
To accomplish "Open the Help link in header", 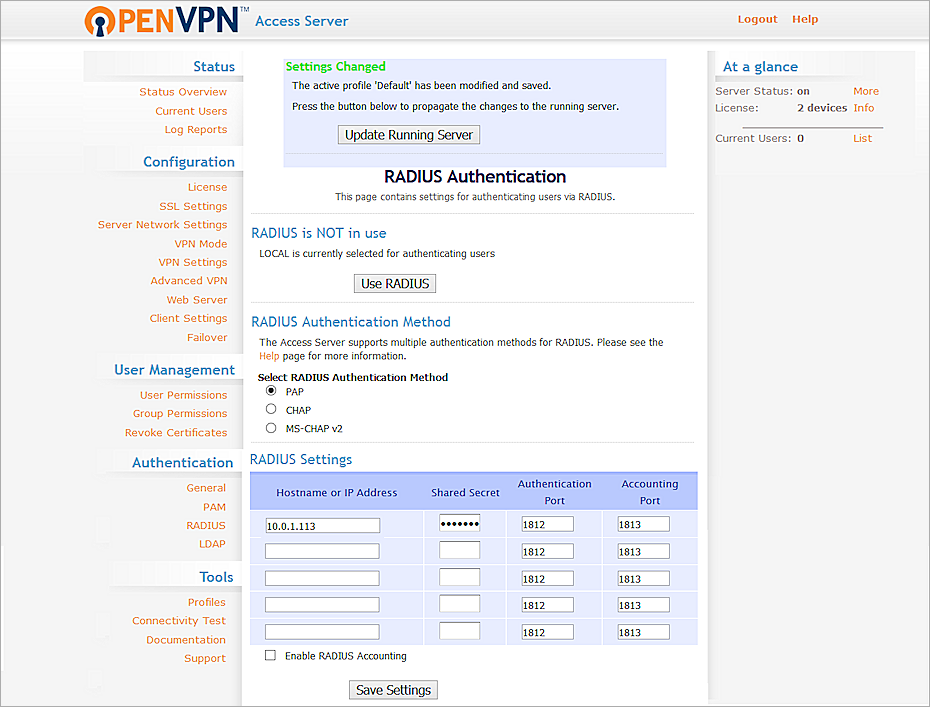I will (x=805, y=19).
